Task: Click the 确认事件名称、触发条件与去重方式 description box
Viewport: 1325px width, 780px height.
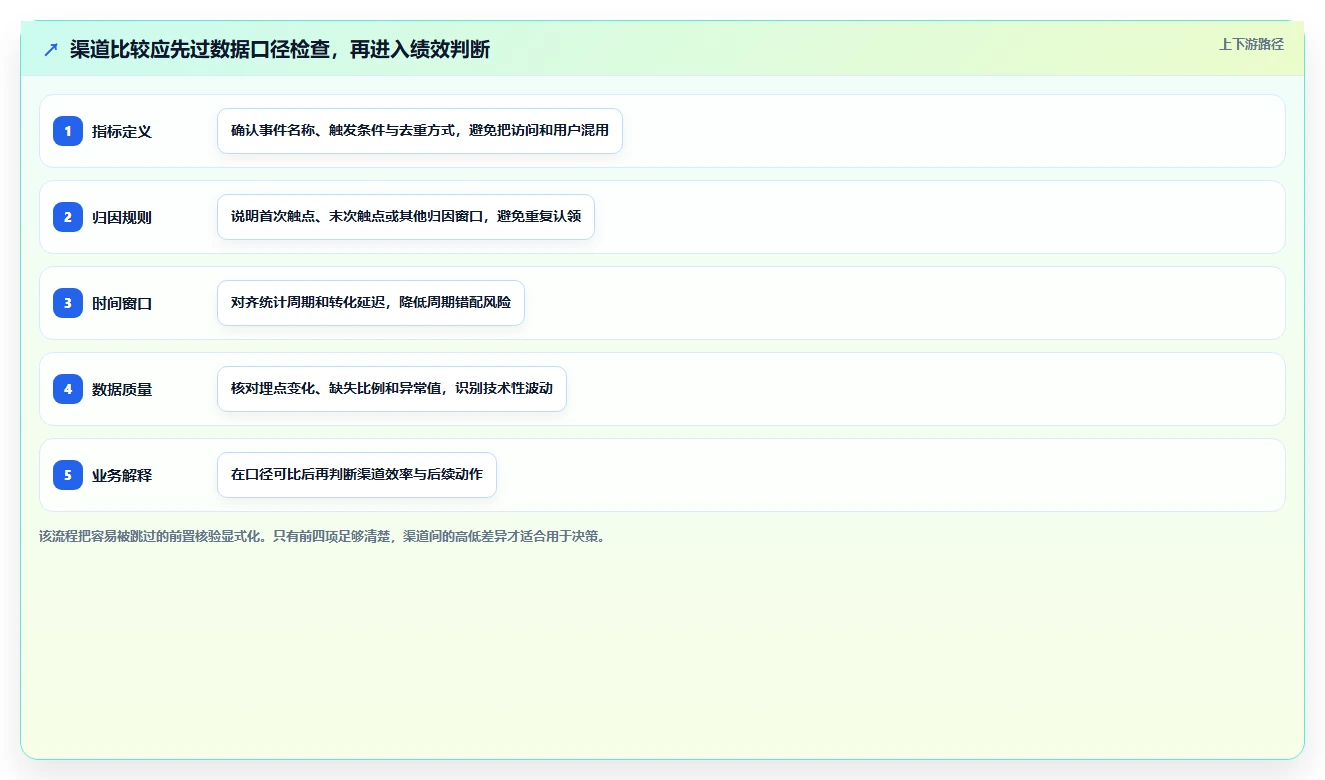Action: click(420, 131)
